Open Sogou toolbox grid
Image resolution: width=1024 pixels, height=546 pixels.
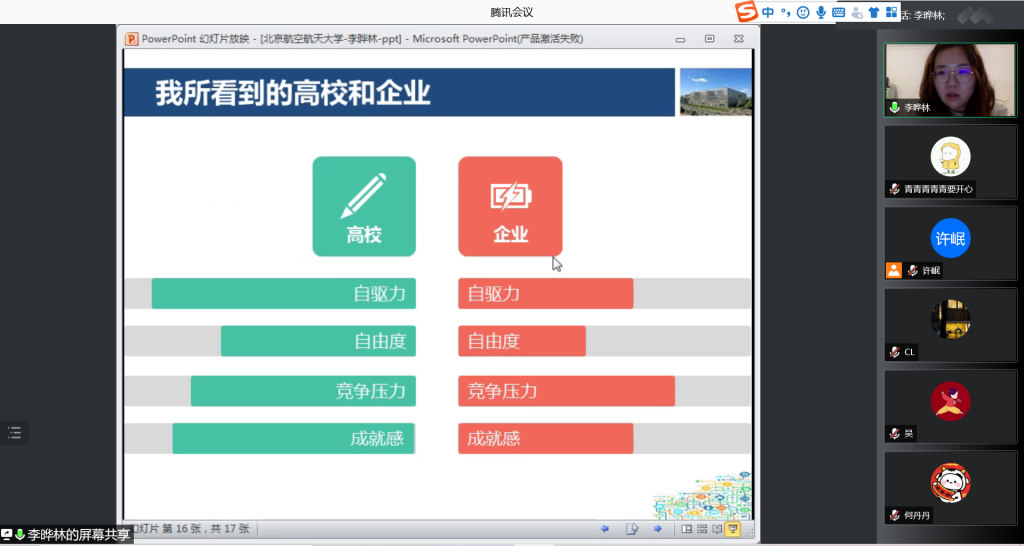tap(891, 12)
